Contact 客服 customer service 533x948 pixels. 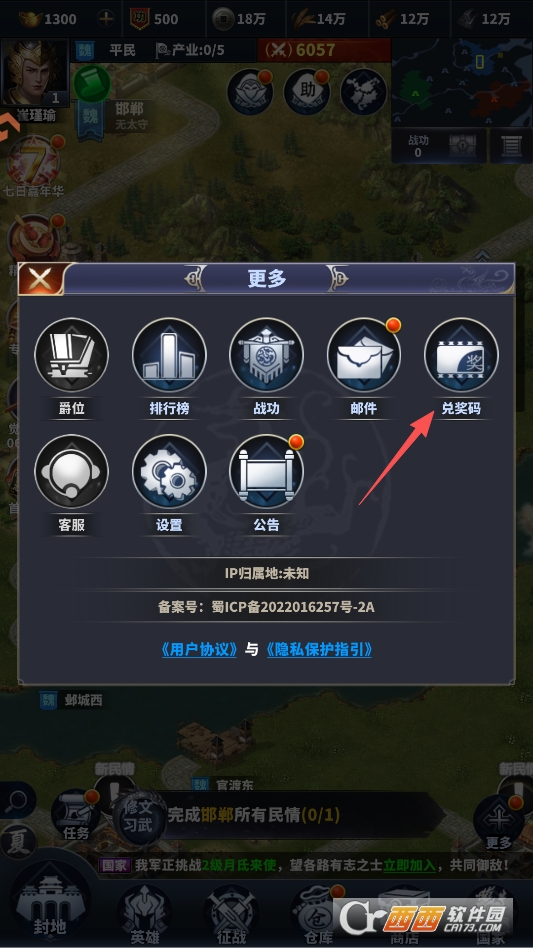pyautogui.click(x=71, y=472)
